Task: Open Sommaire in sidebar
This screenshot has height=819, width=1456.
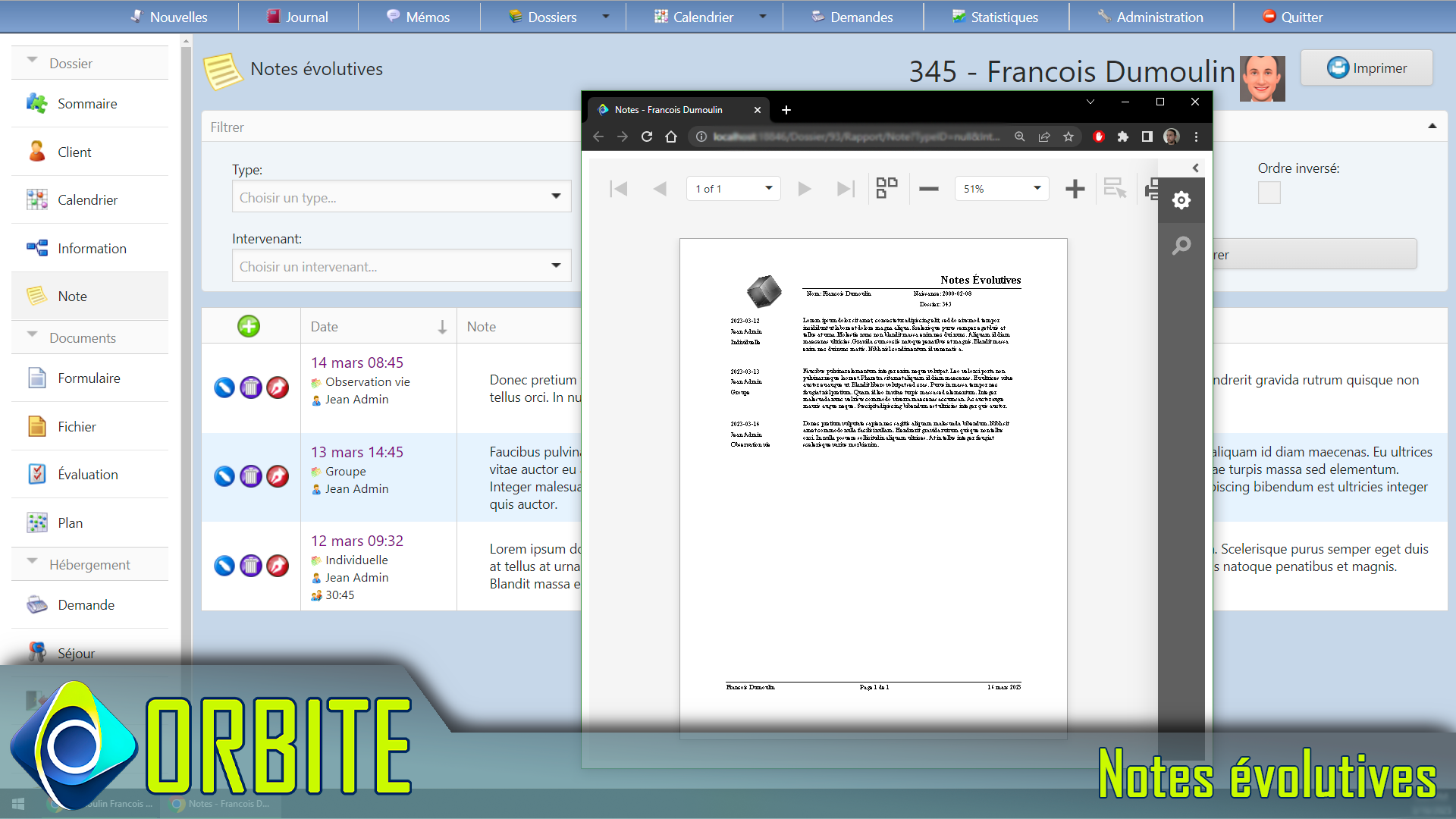Action: click(x=89, y=103)
